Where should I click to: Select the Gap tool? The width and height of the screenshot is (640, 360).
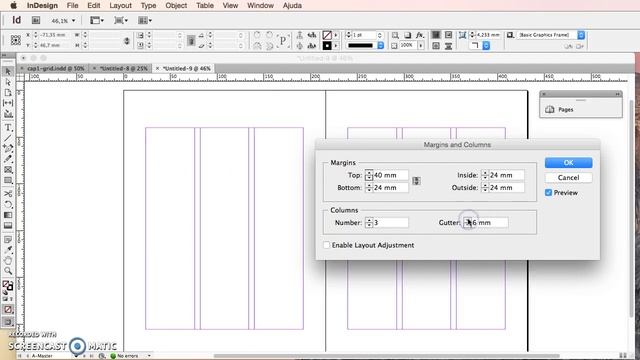tap(8, 103)
